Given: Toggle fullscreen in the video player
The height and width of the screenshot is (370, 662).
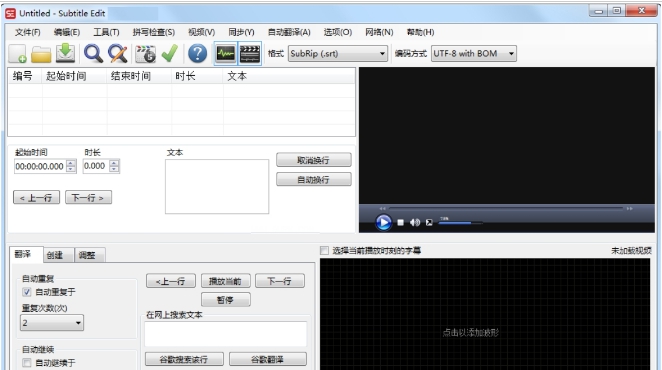Looking at the screenshot, I should tap(429, 222).
